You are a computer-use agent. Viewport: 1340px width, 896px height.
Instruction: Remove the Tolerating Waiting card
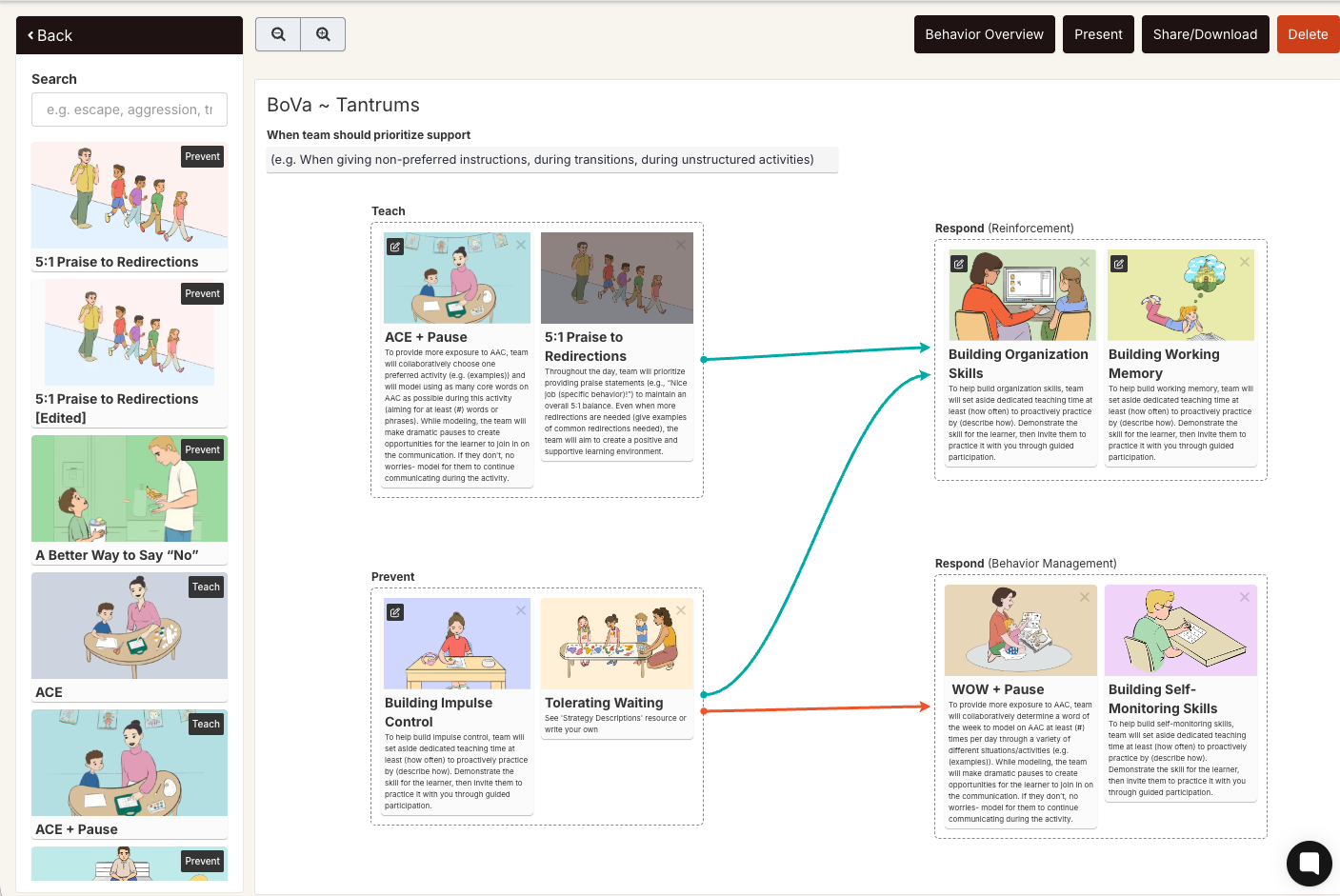[x=681, y=610]
